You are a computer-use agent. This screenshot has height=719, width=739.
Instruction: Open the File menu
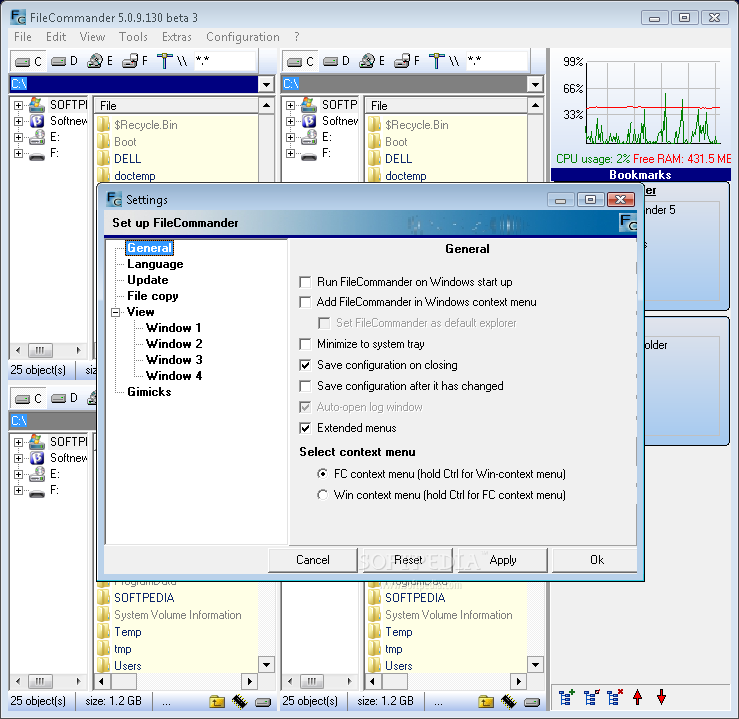[23, 37]
